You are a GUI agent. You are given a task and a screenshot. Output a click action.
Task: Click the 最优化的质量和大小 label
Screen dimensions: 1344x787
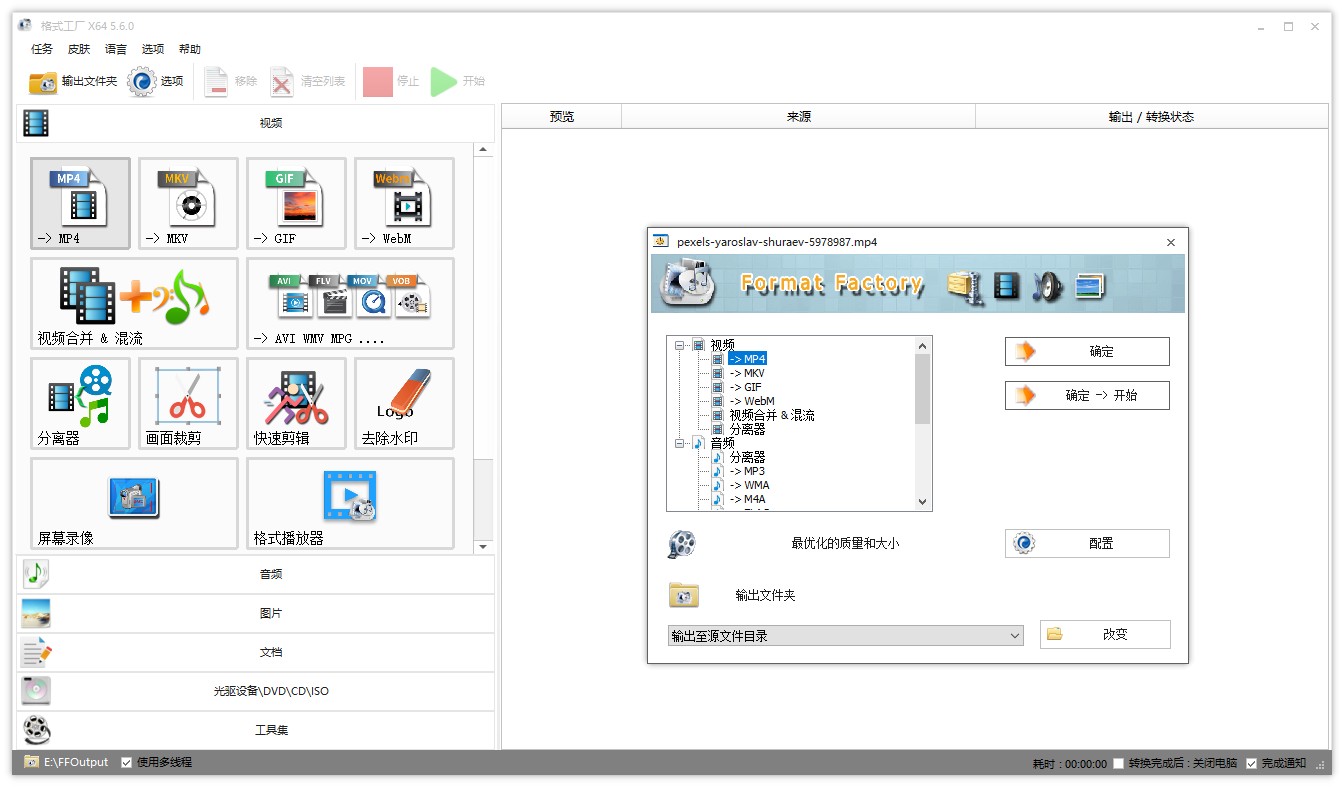point(845,544)
